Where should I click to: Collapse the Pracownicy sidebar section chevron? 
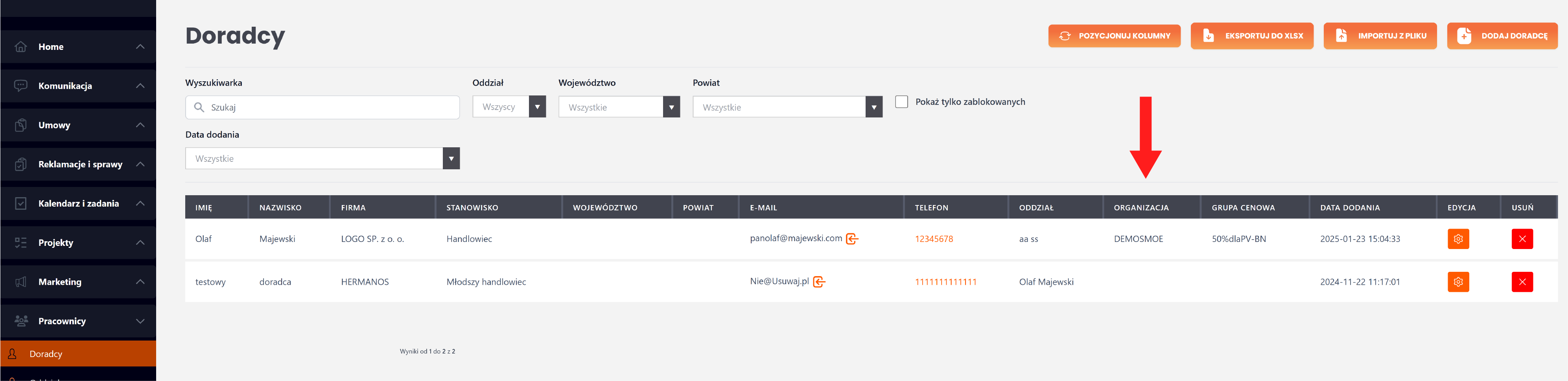tap(140, 321)
